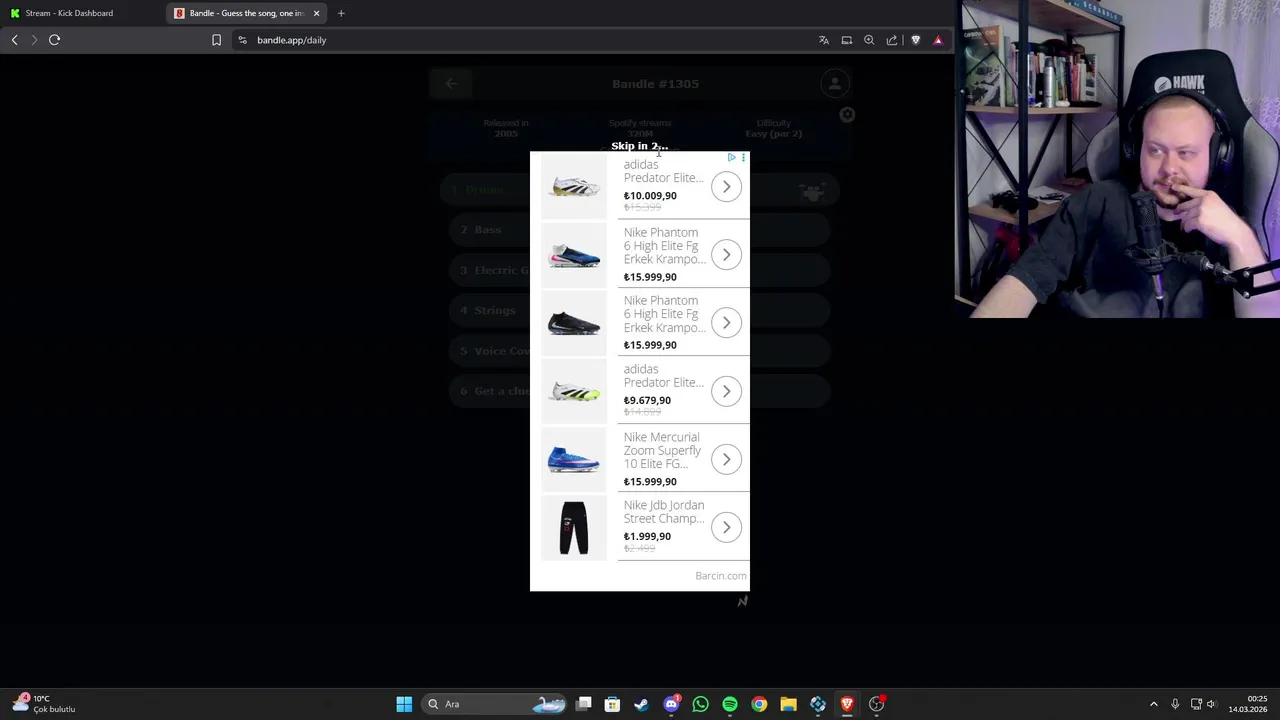The image size is (1280, 720).
Task: Open Google Chrome from the taskbar
Action: click(759, 704)
